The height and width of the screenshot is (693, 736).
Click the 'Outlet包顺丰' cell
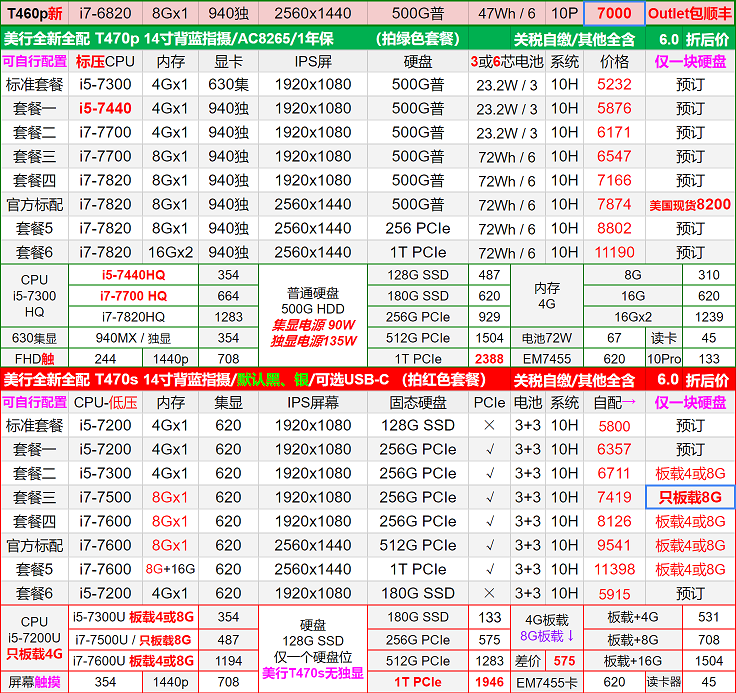tap(690, 13)
